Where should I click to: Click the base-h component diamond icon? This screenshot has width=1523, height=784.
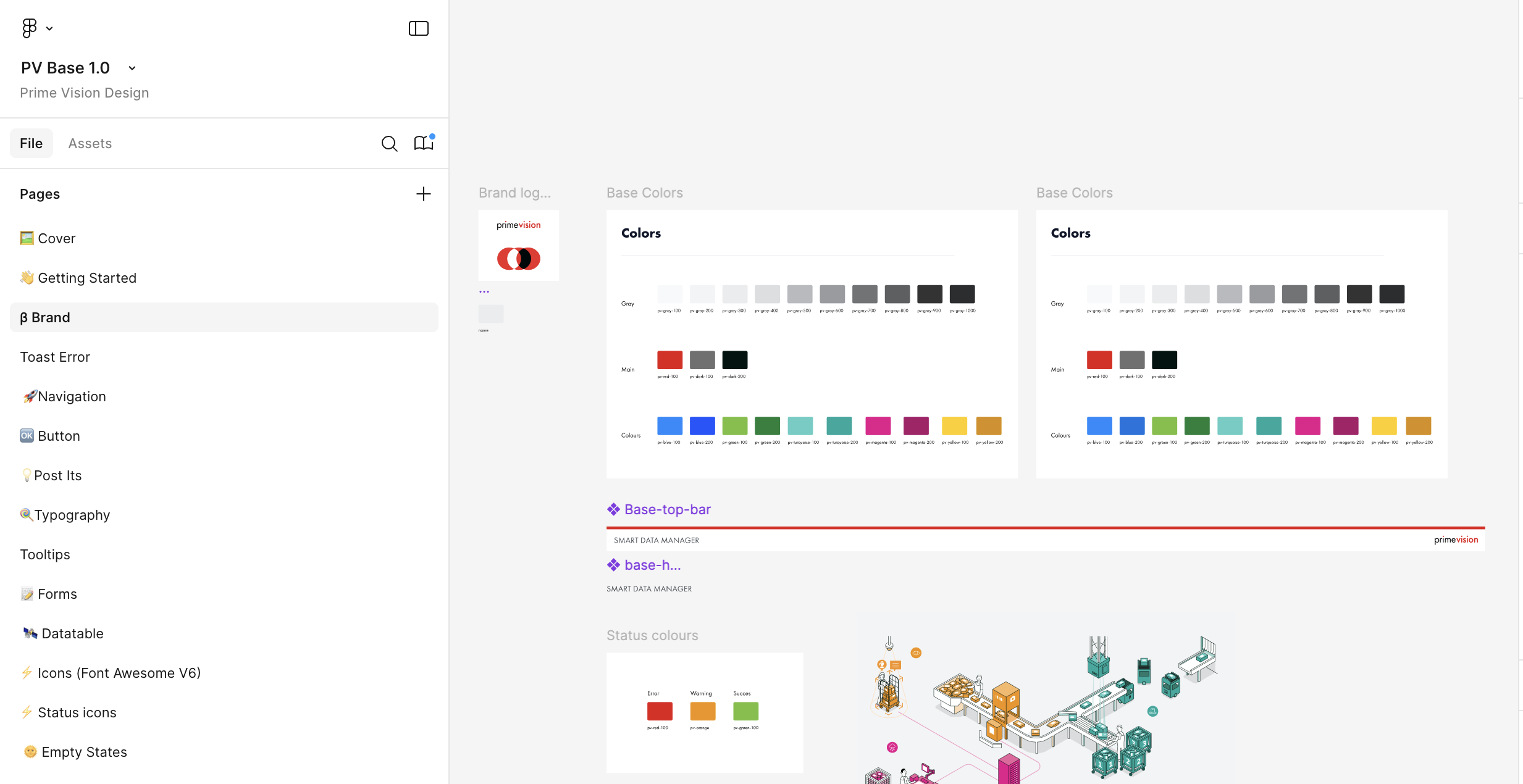coord(613,564)
